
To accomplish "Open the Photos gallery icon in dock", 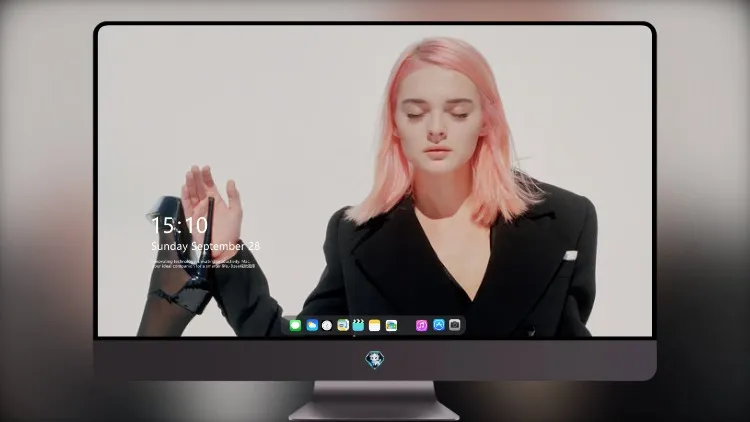I will pyautogui.click(x=391, y=325).
